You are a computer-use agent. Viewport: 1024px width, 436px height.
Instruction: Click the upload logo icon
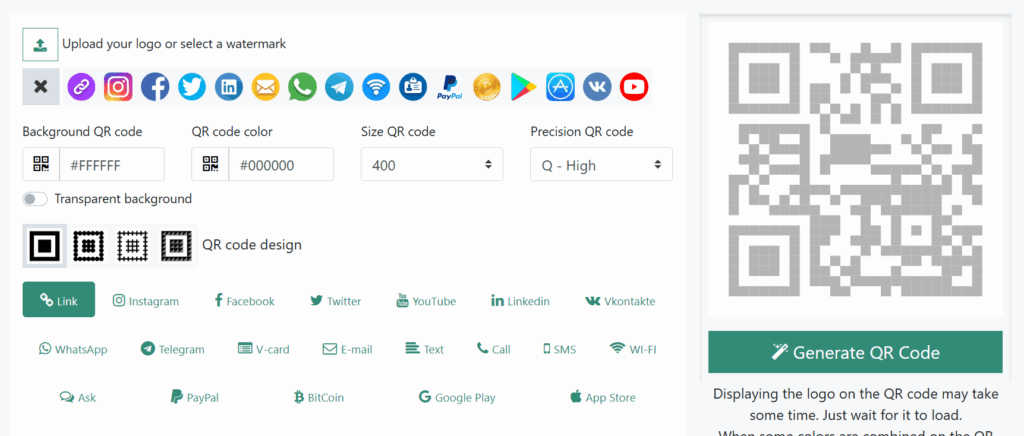tap(40, 44)
